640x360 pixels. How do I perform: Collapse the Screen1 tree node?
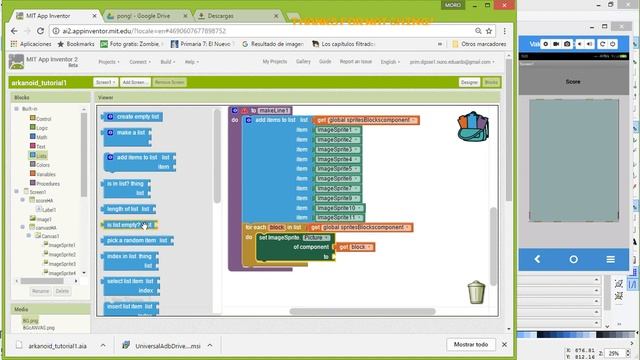click(16, 191)
